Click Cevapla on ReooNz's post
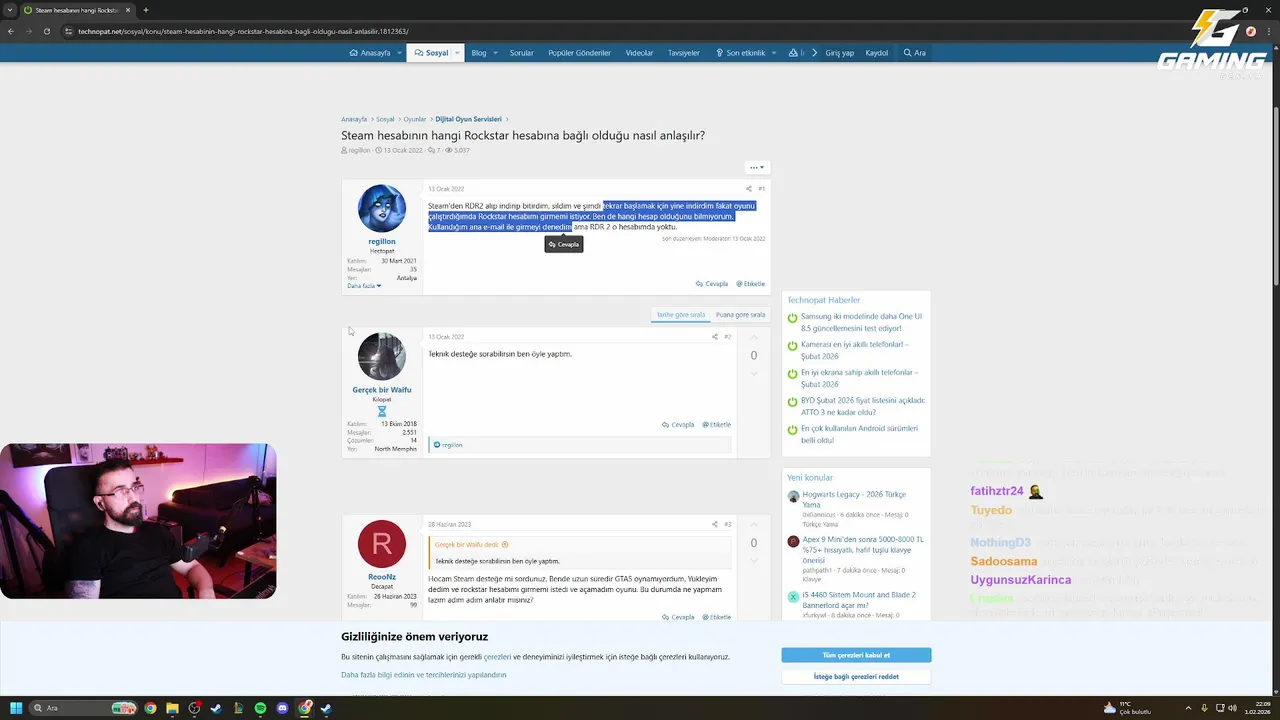Screen dimensions: 1280x720 click(678, 617)
